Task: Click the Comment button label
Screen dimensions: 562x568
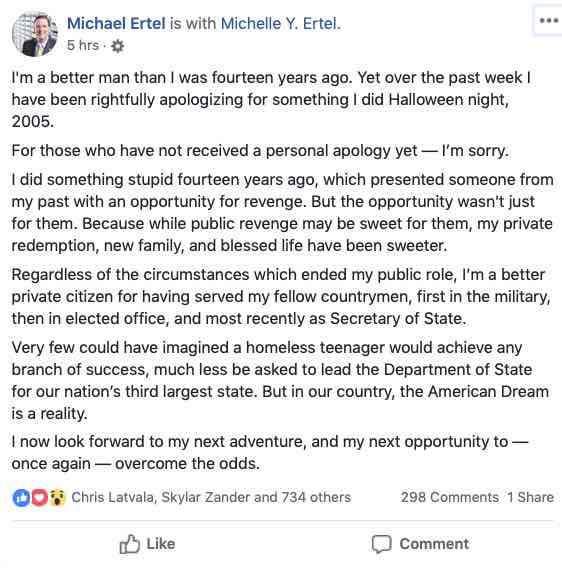Action: coord(434,544)
